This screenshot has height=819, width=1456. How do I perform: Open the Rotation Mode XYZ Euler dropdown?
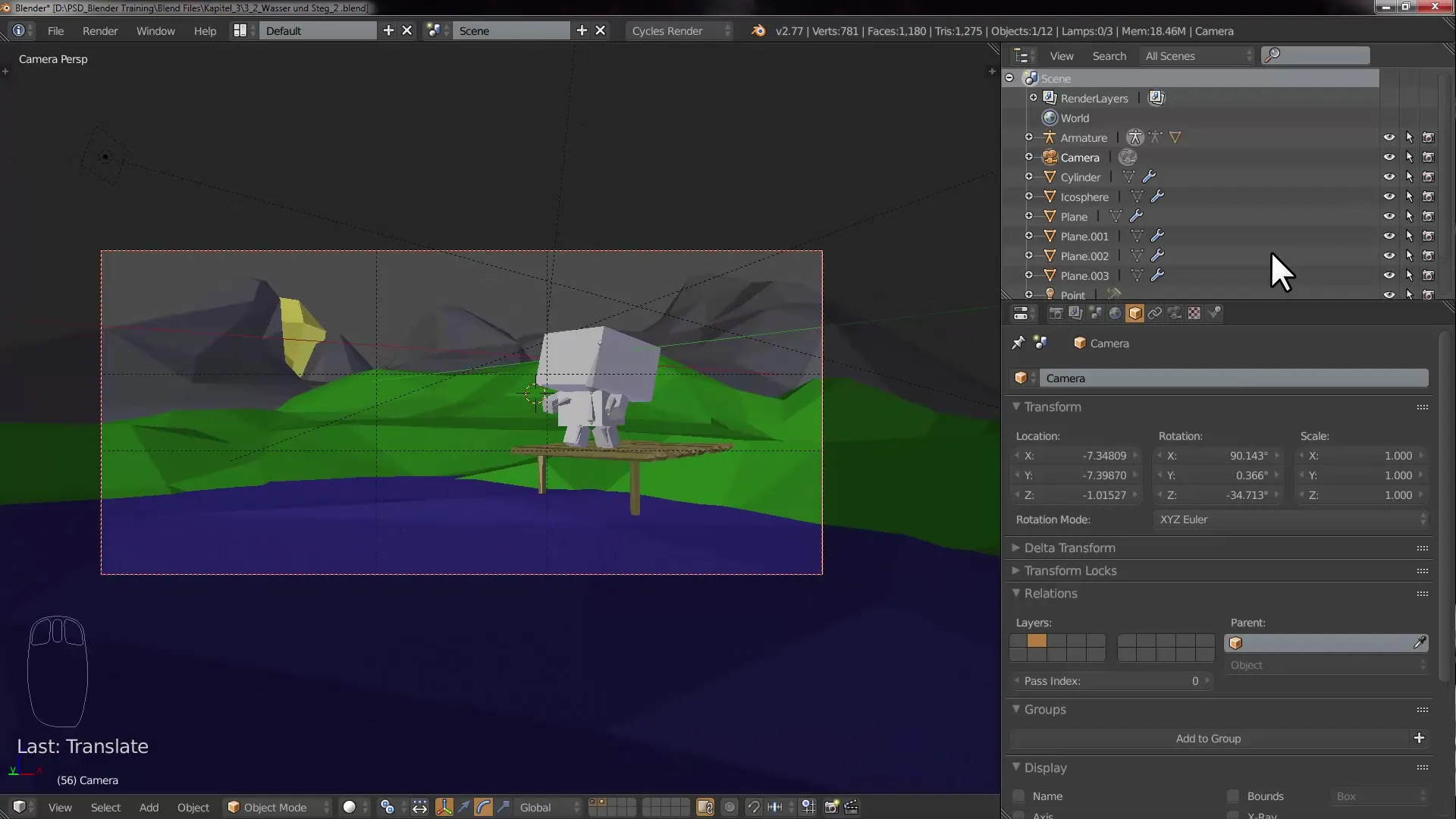coord(1291,519)
